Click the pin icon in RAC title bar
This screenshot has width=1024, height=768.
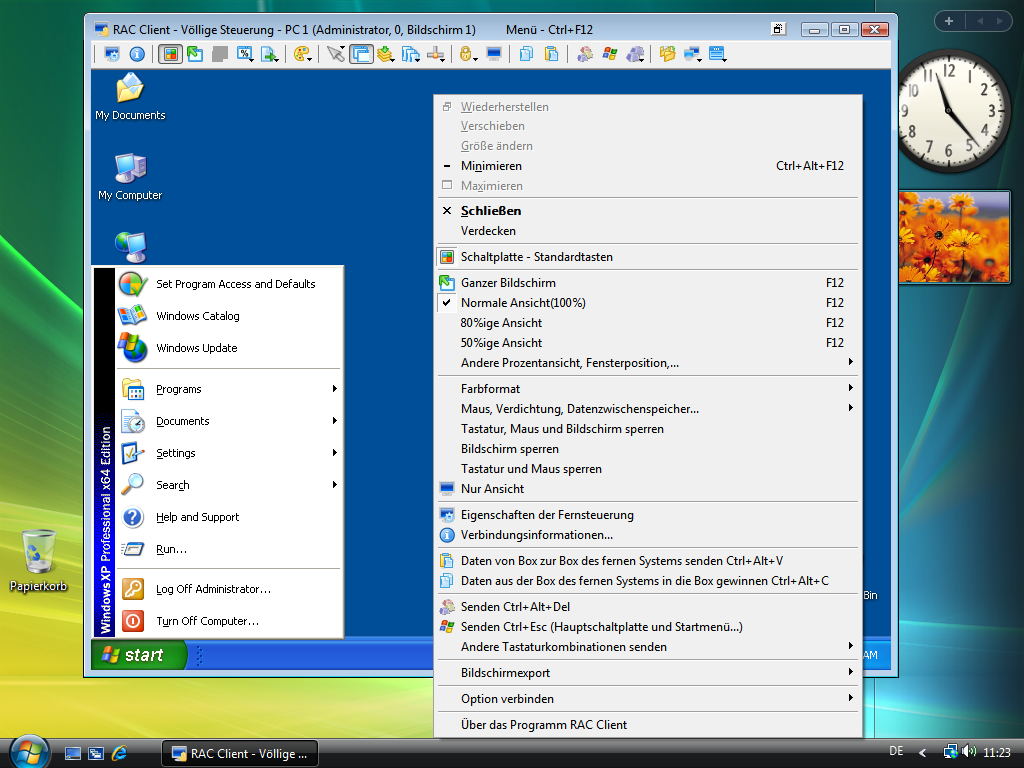[778, 29]
